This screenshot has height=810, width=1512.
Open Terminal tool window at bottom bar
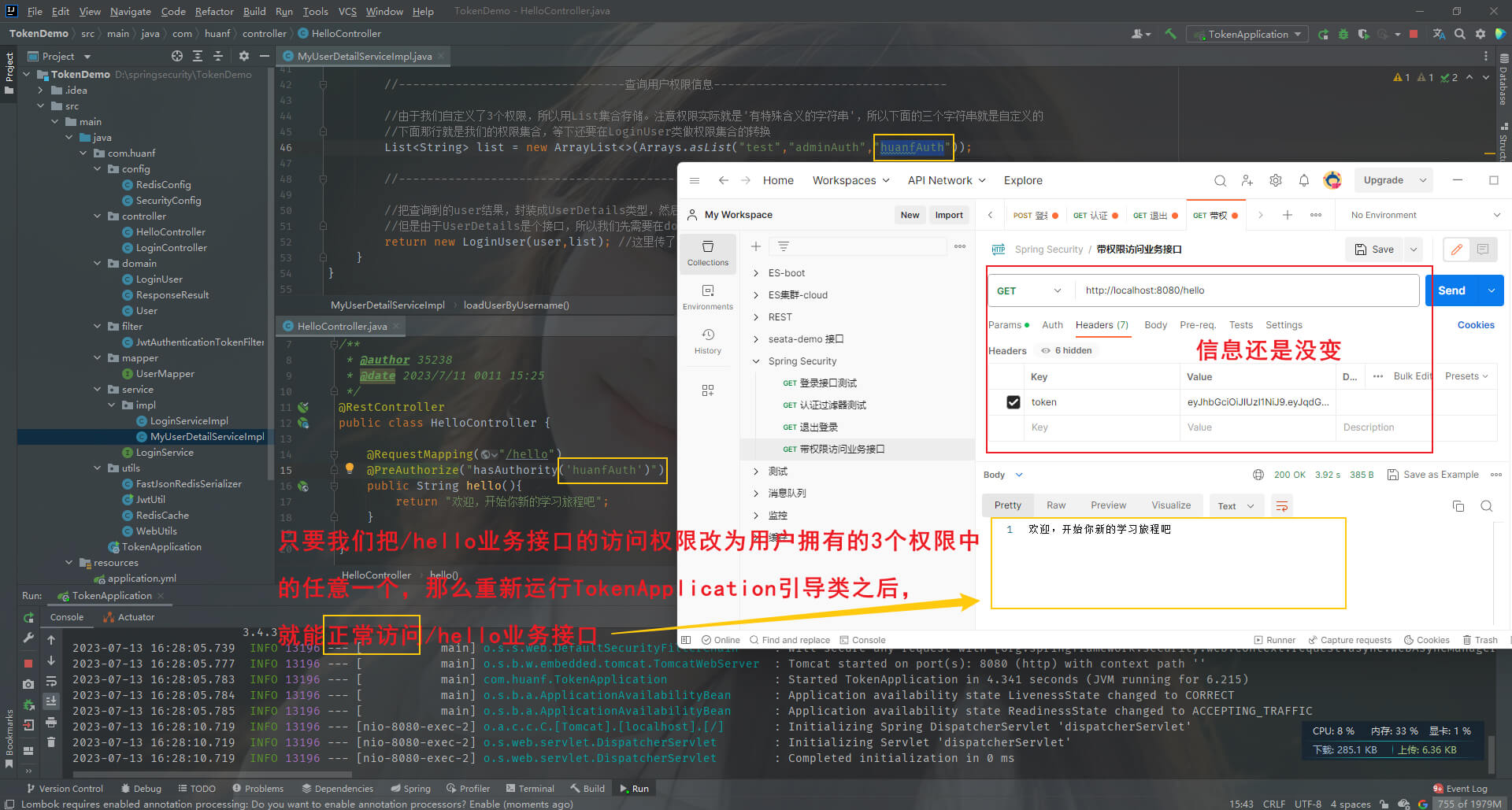click(530, 788)
